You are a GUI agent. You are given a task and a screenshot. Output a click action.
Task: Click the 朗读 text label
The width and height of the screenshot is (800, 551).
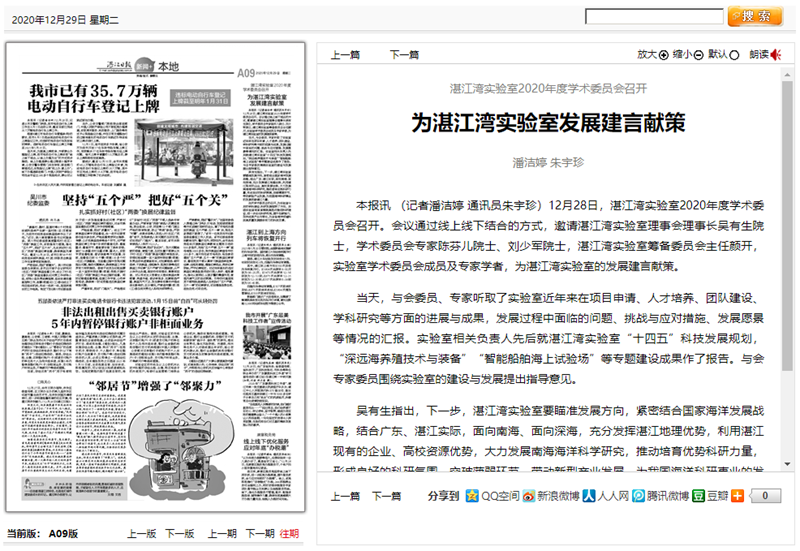[x=759, y=54]
